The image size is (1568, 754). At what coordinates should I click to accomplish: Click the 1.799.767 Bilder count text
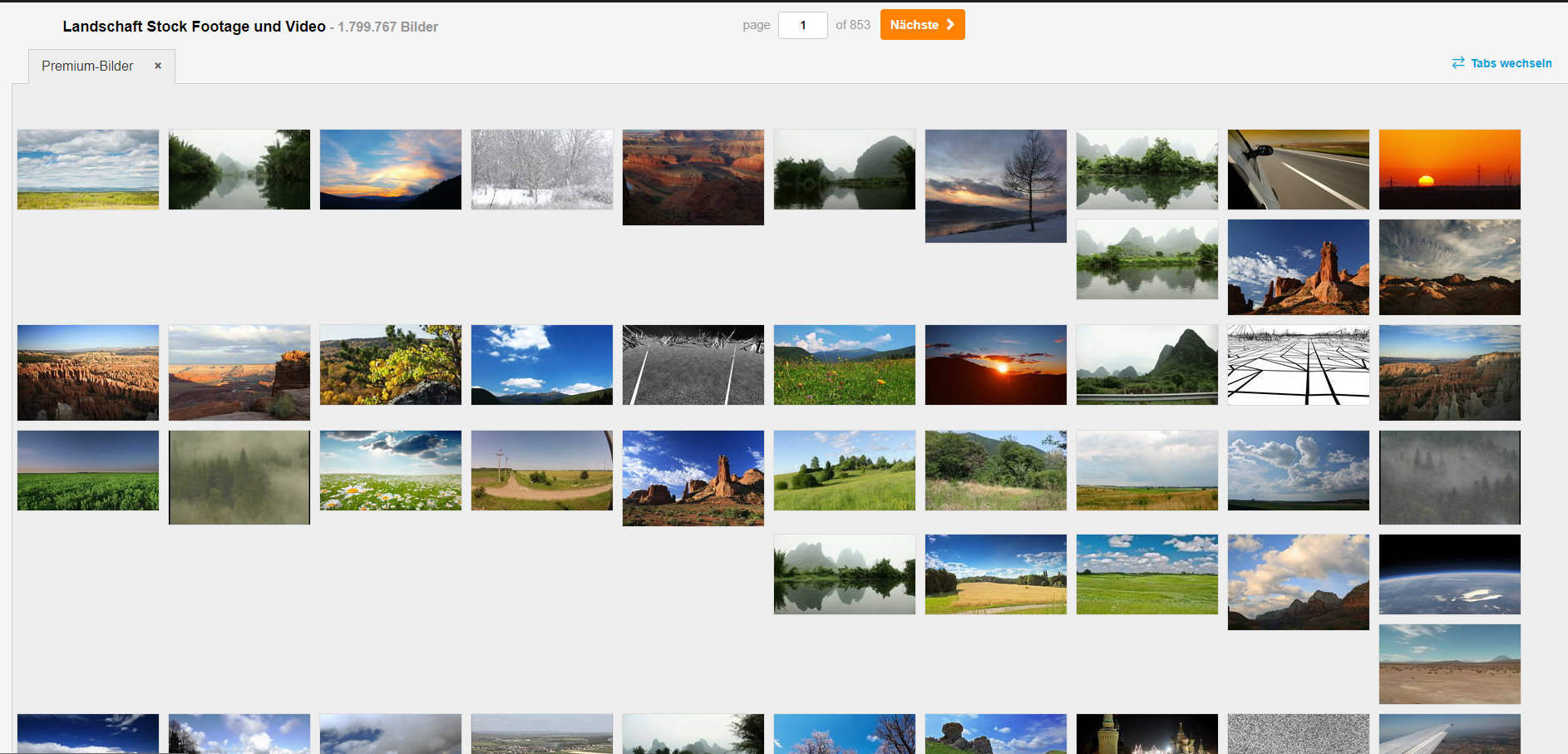click(387, 27)
